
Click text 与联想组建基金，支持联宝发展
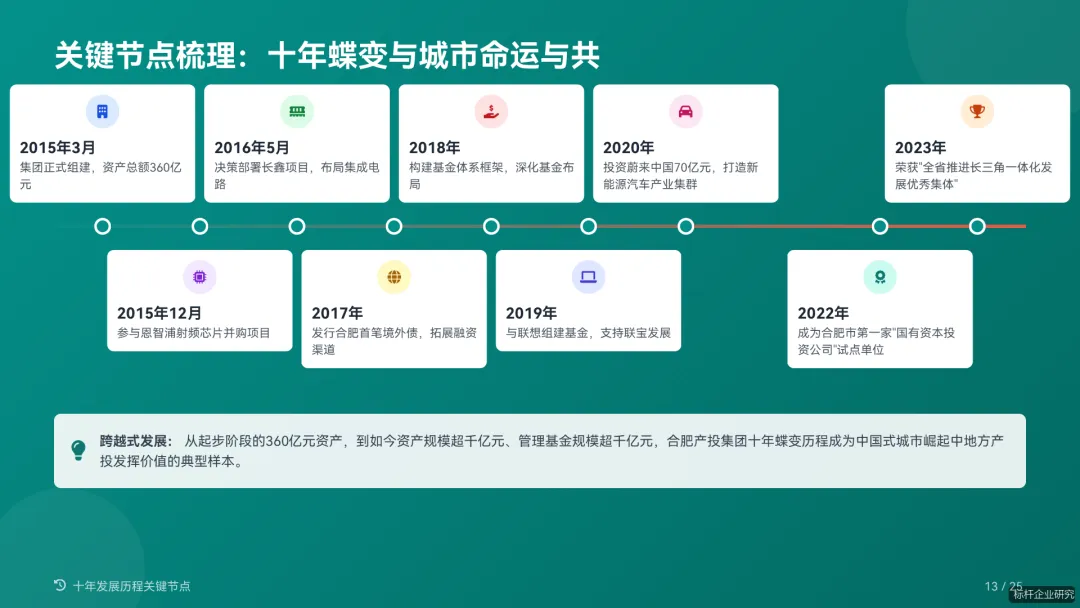point(588,333)
